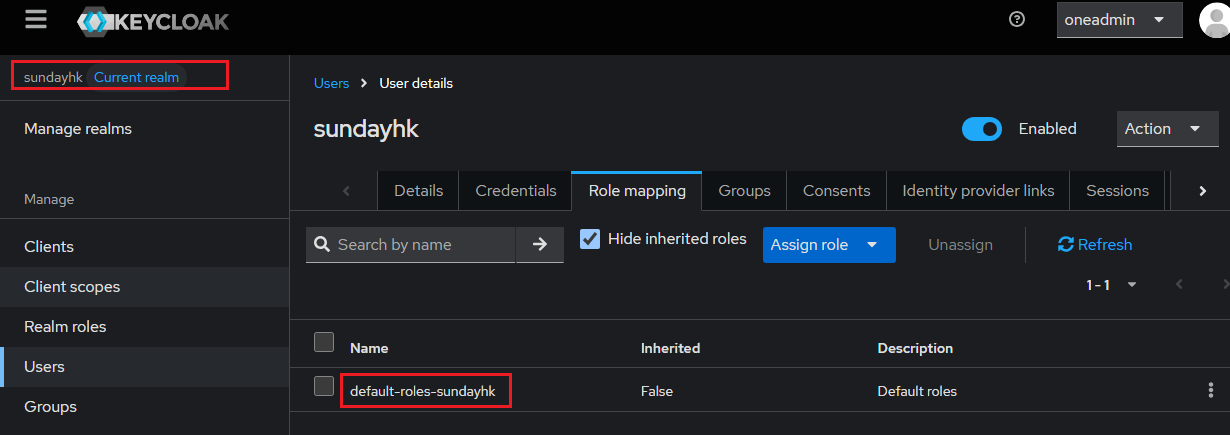Click the Unassign button
The width and height of the screenshot is (1230, 435).
coord(960,245)
